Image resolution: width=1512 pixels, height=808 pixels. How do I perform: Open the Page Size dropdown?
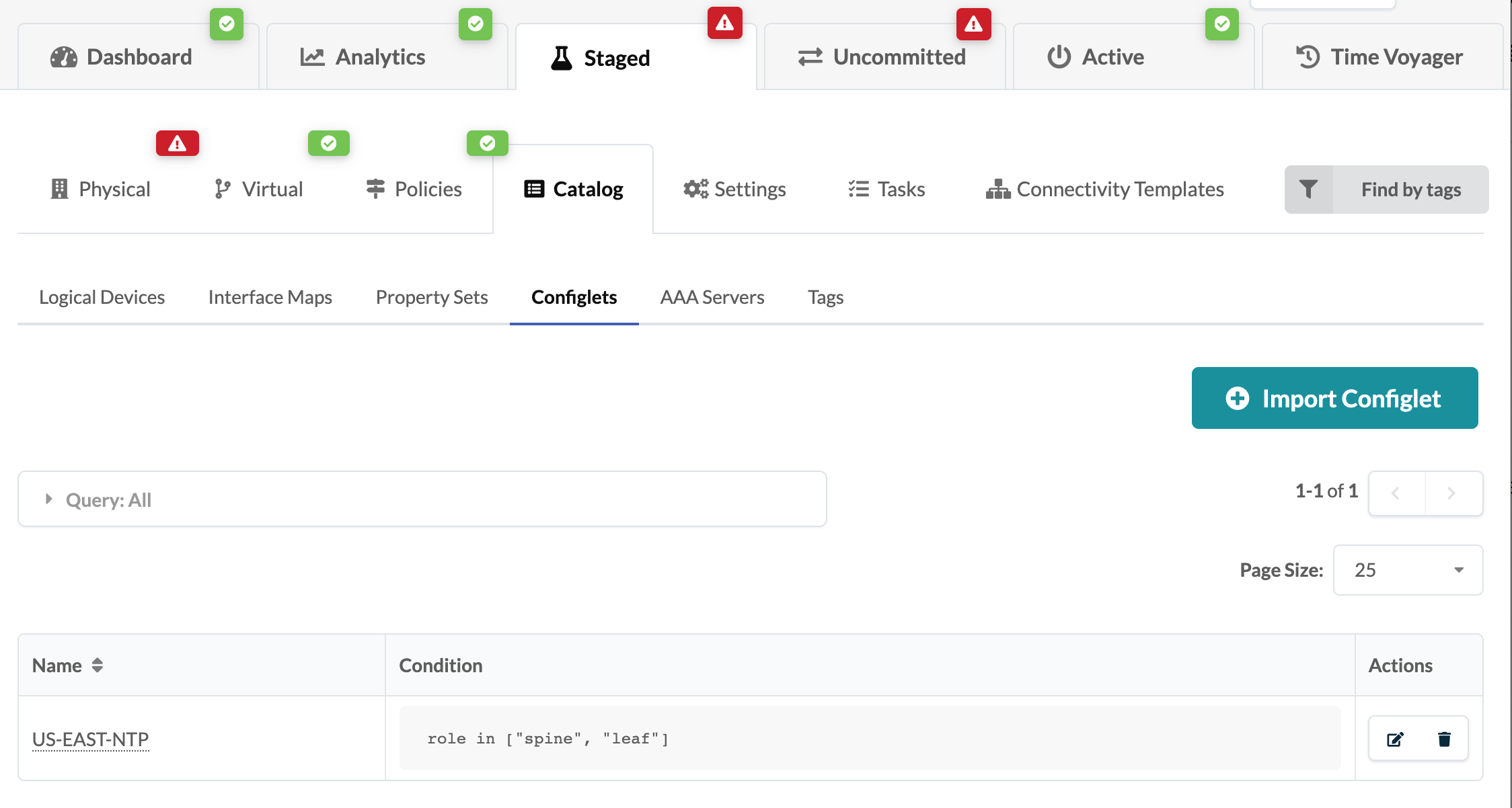(x=1408, y=570)
